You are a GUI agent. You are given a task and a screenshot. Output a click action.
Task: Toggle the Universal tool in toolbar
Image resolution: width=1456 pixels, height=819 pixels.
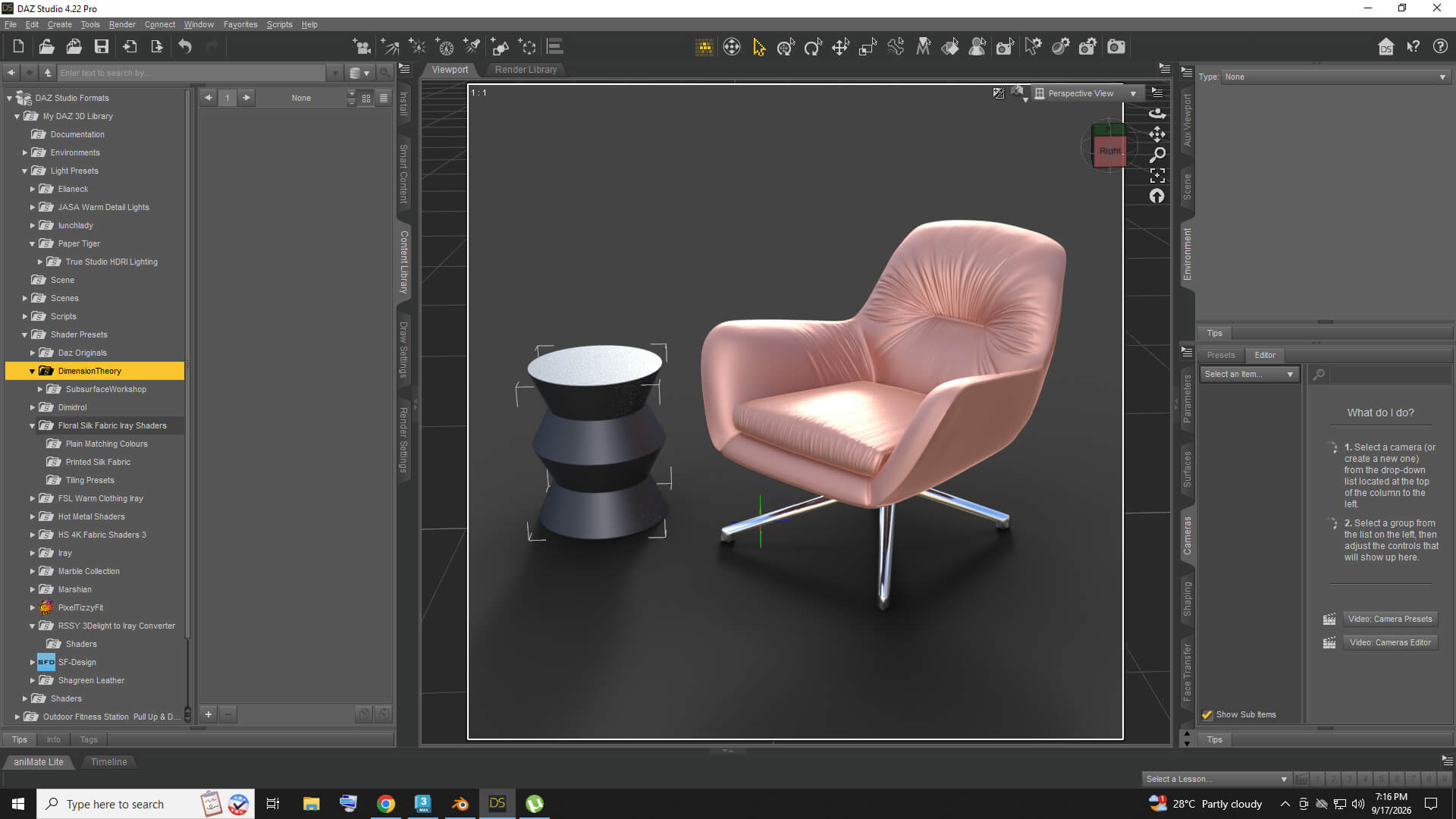pos(786,47)
